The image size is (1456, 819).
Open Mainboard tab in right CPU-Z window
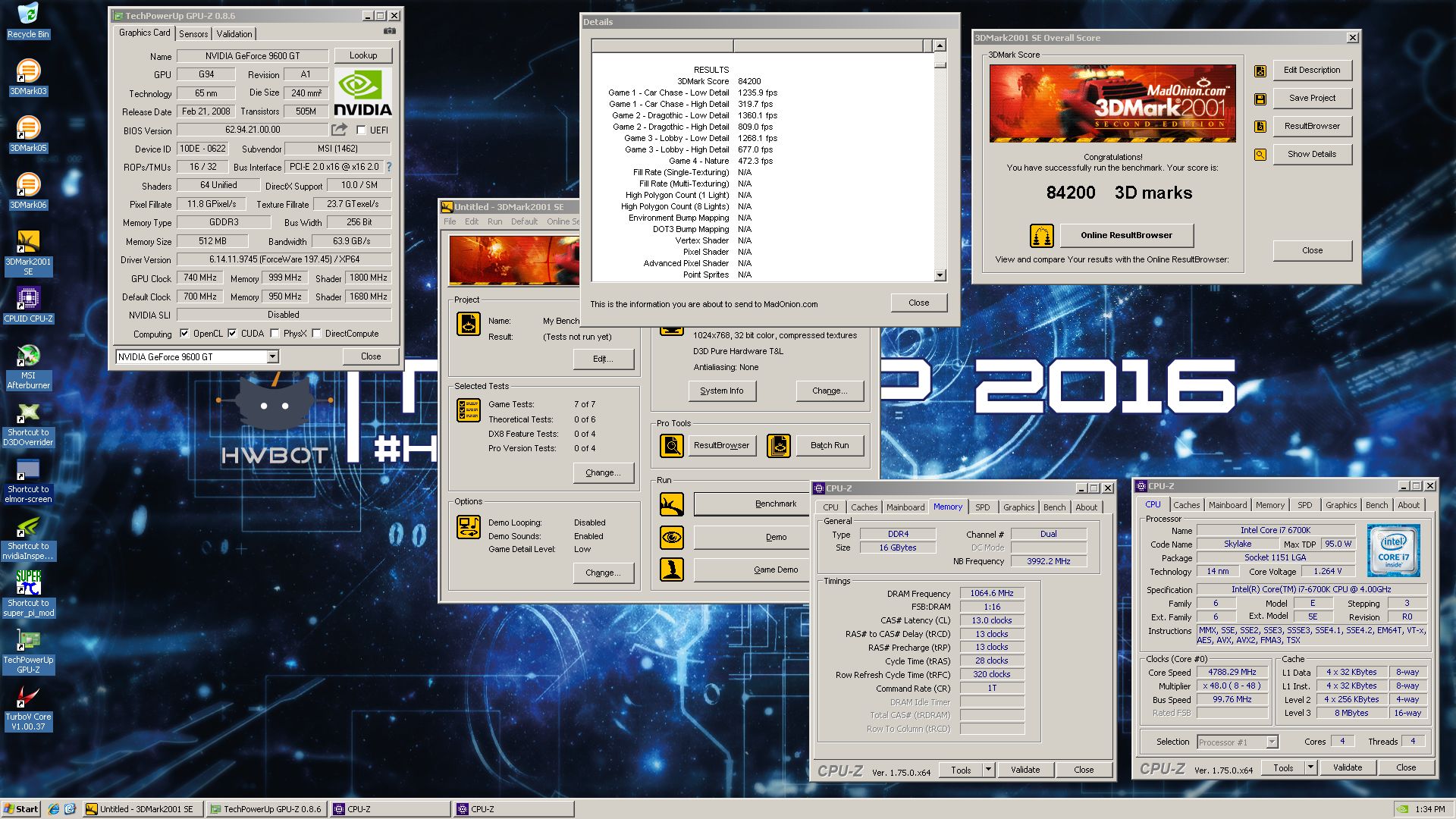pos(1227,505)
